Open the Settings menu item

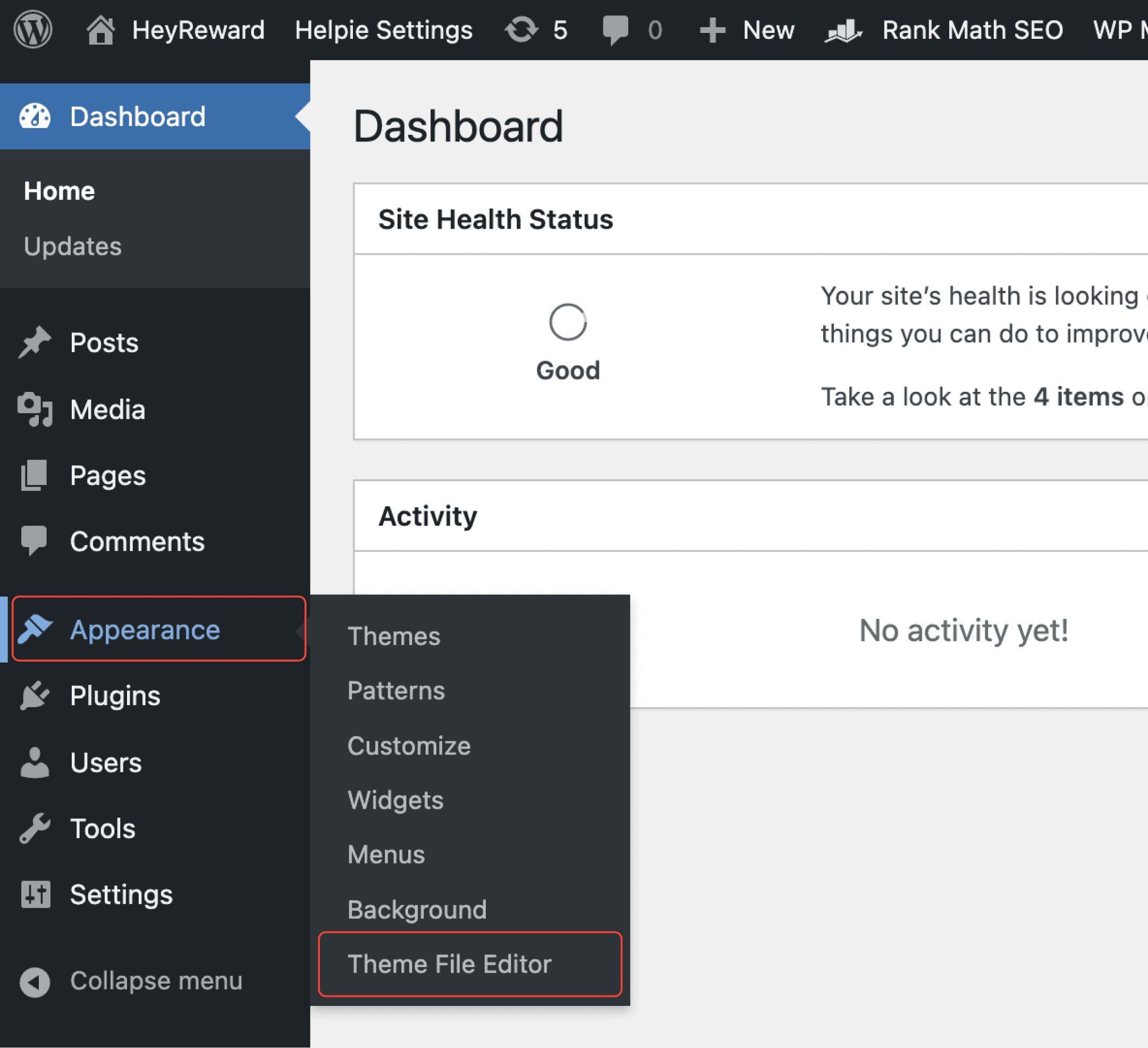tap(121, 894)
